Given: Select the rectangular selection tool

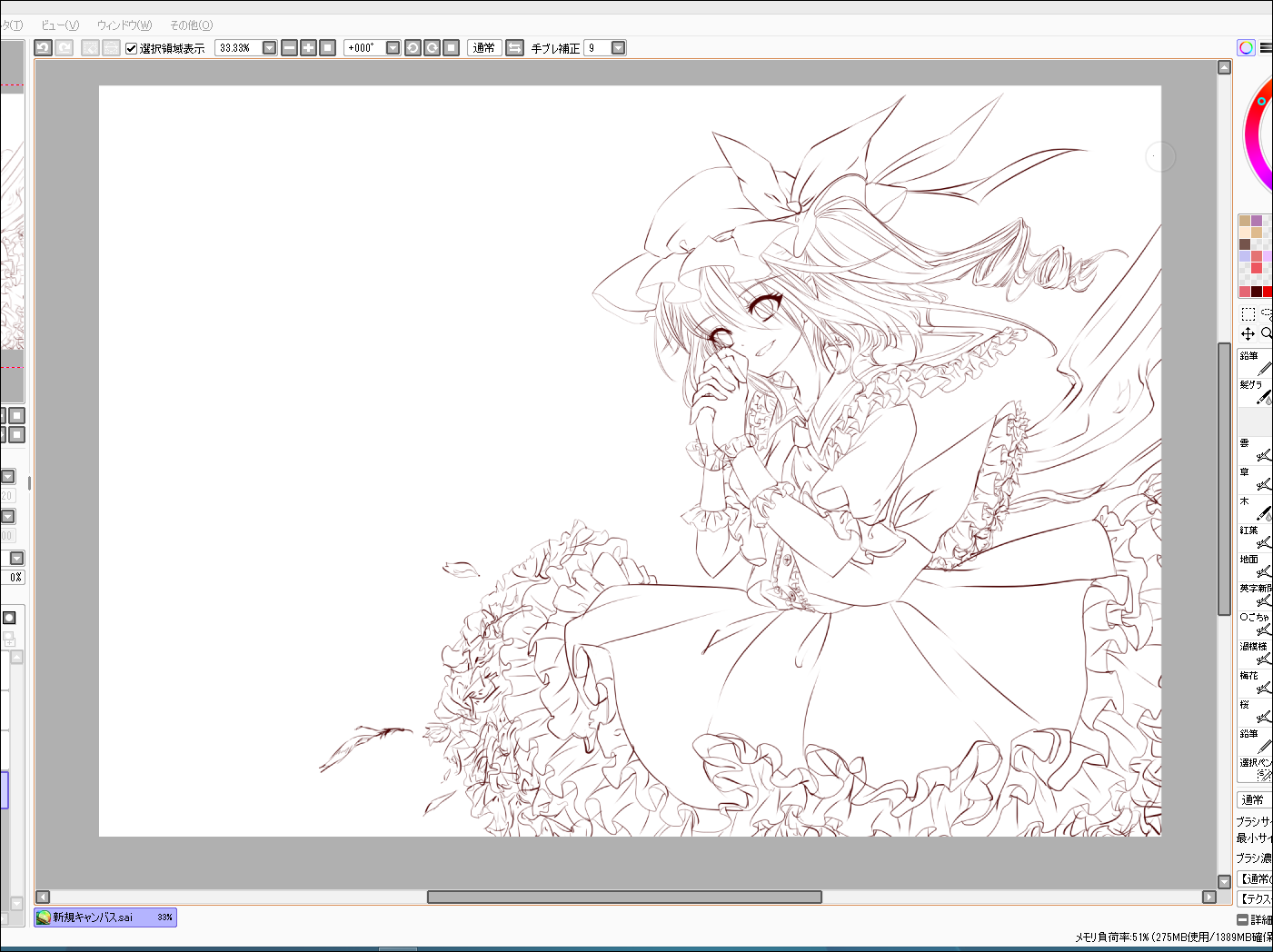Looking at the screenshot, I should click(x=1248, y=314).
